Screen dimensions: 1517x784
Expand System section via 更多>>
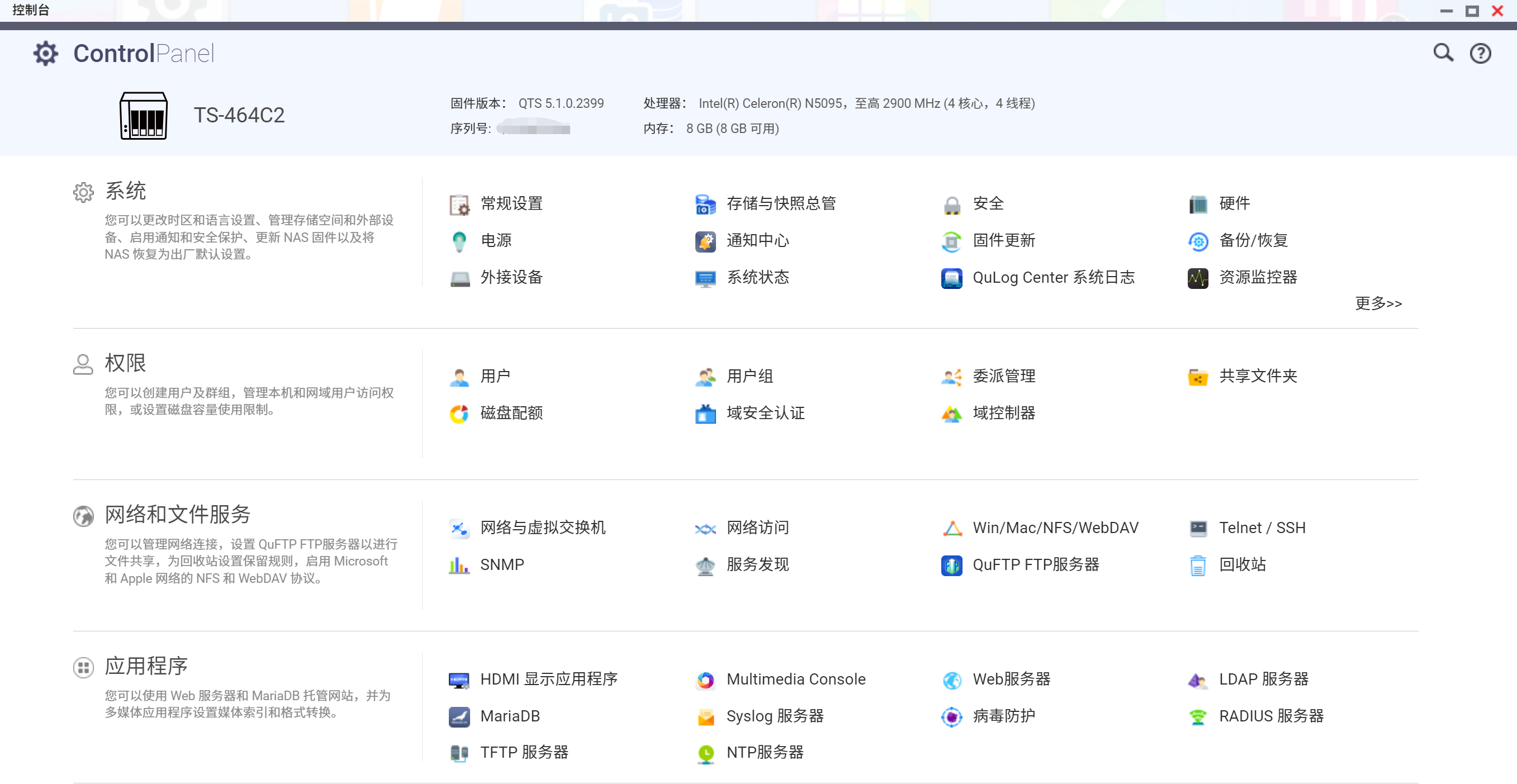(1377, 303)
